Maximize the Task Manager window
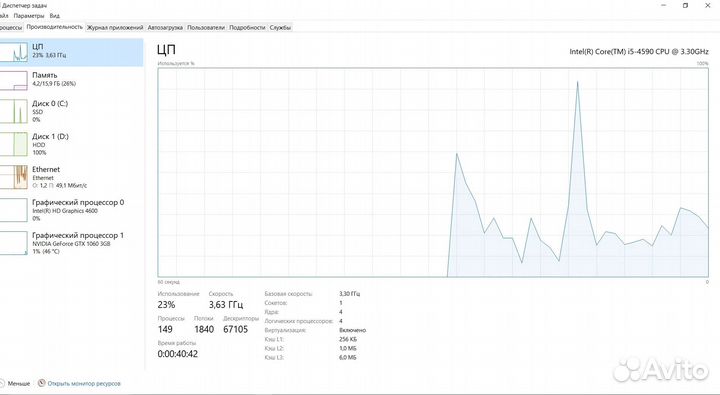Screen dimensions: 720x395 point(686,6)
